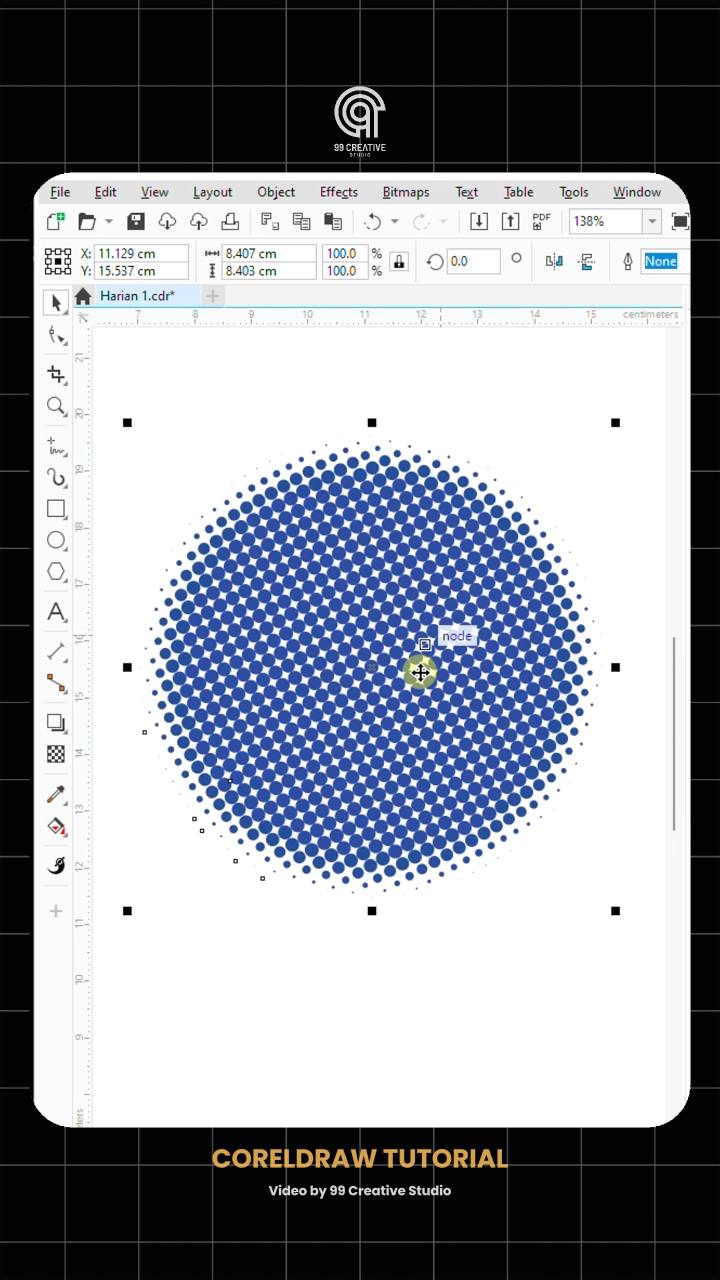Select the Text tool

(x=56, y=612)
